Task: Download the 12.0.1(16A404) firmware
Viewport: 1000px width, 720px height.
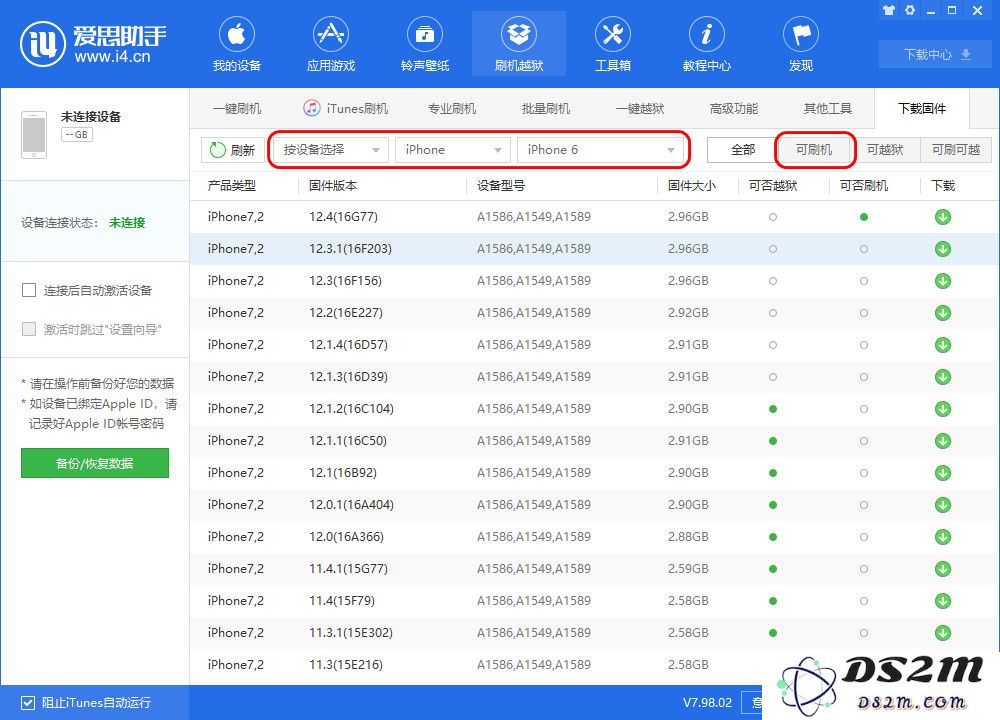Action: (x=943, y=504)
